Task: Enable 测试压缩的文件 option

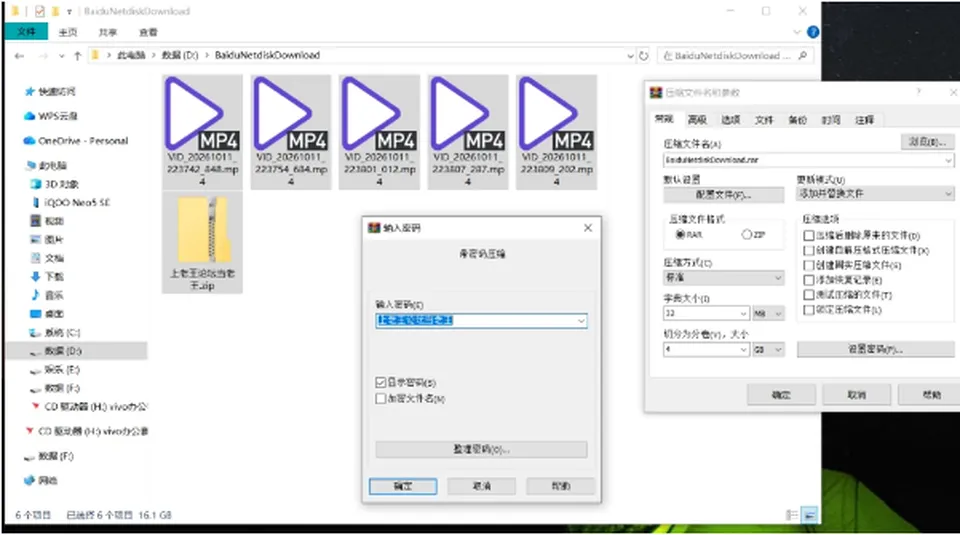Action: (x=809, y=295)
